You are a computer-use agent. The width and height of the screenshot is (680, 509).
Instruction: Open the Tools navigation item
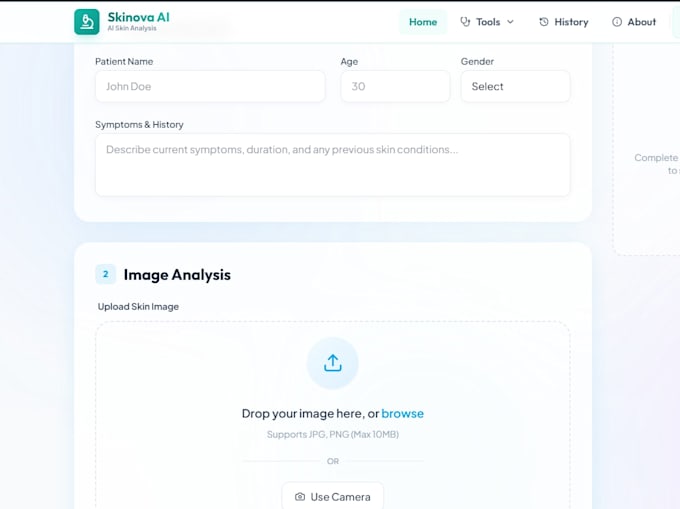pyautogui.click(x=487, y=22)
